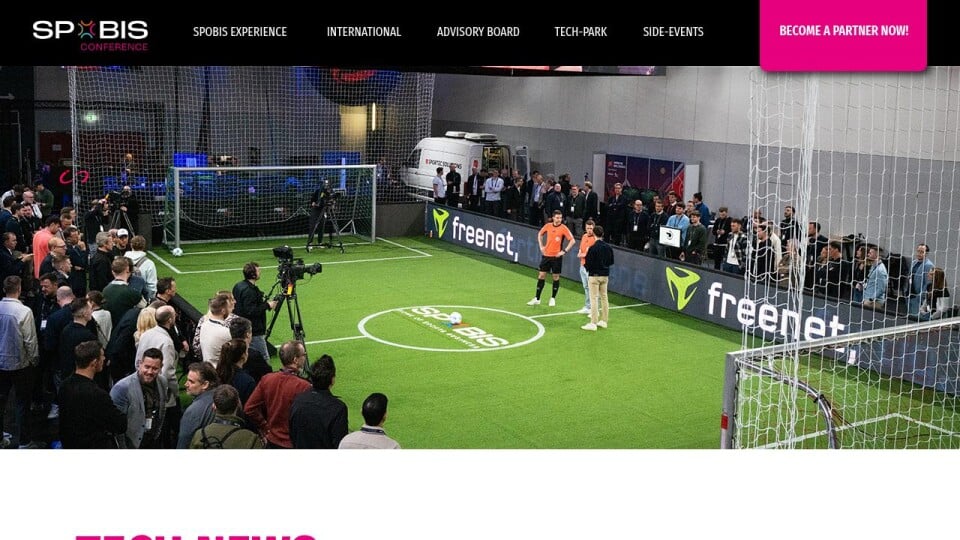Open the SPOBIS Experience menu item
This screenshot has width=960, height=540.
(x=240, y=32)
